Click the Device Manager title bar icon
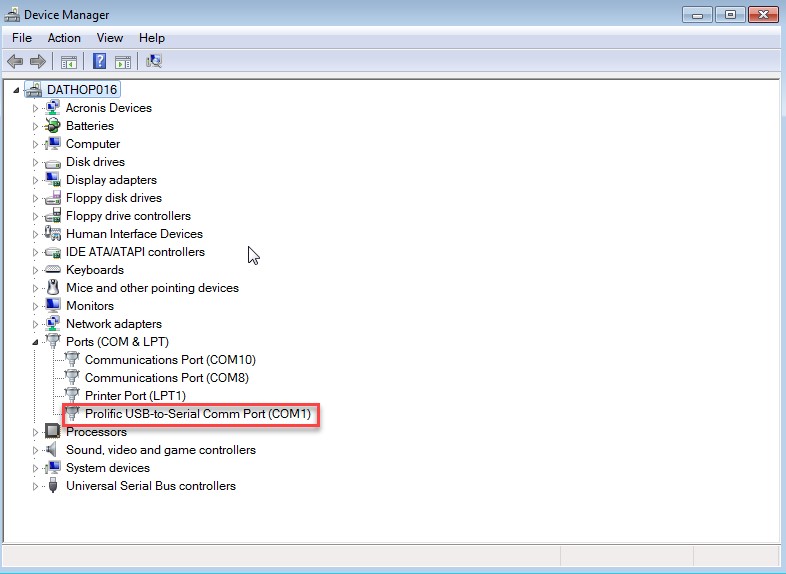Image resolution: width=786 pixels, height=574 pixels. pos(12,15)
